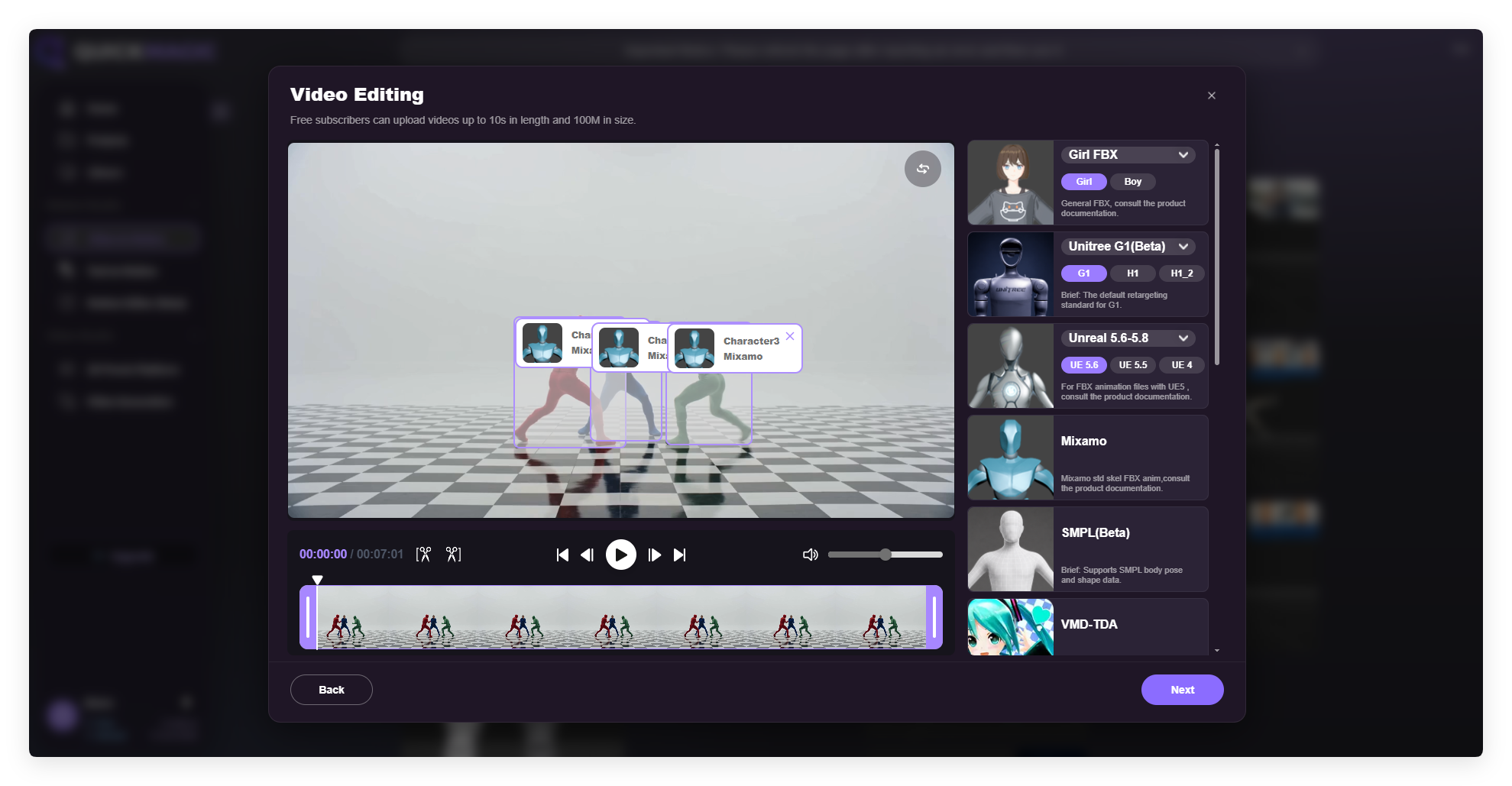The width and height of the screenshot is (1512, 786).
Task: Select the SMPL(Beta) format card
Action: (1087, 549)
